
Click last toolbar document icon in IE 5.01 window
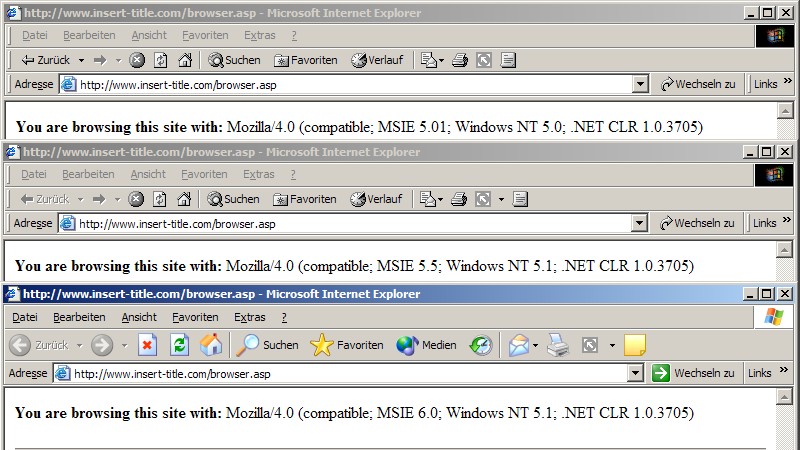pyautogui.click(x=508, y=60)
